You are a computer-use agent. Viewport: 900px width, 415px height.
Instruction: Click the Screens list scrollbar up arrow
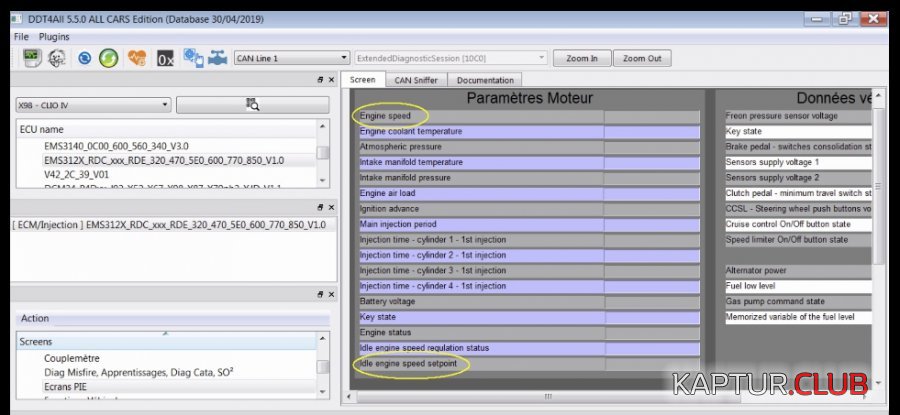(x=323, y=339)
